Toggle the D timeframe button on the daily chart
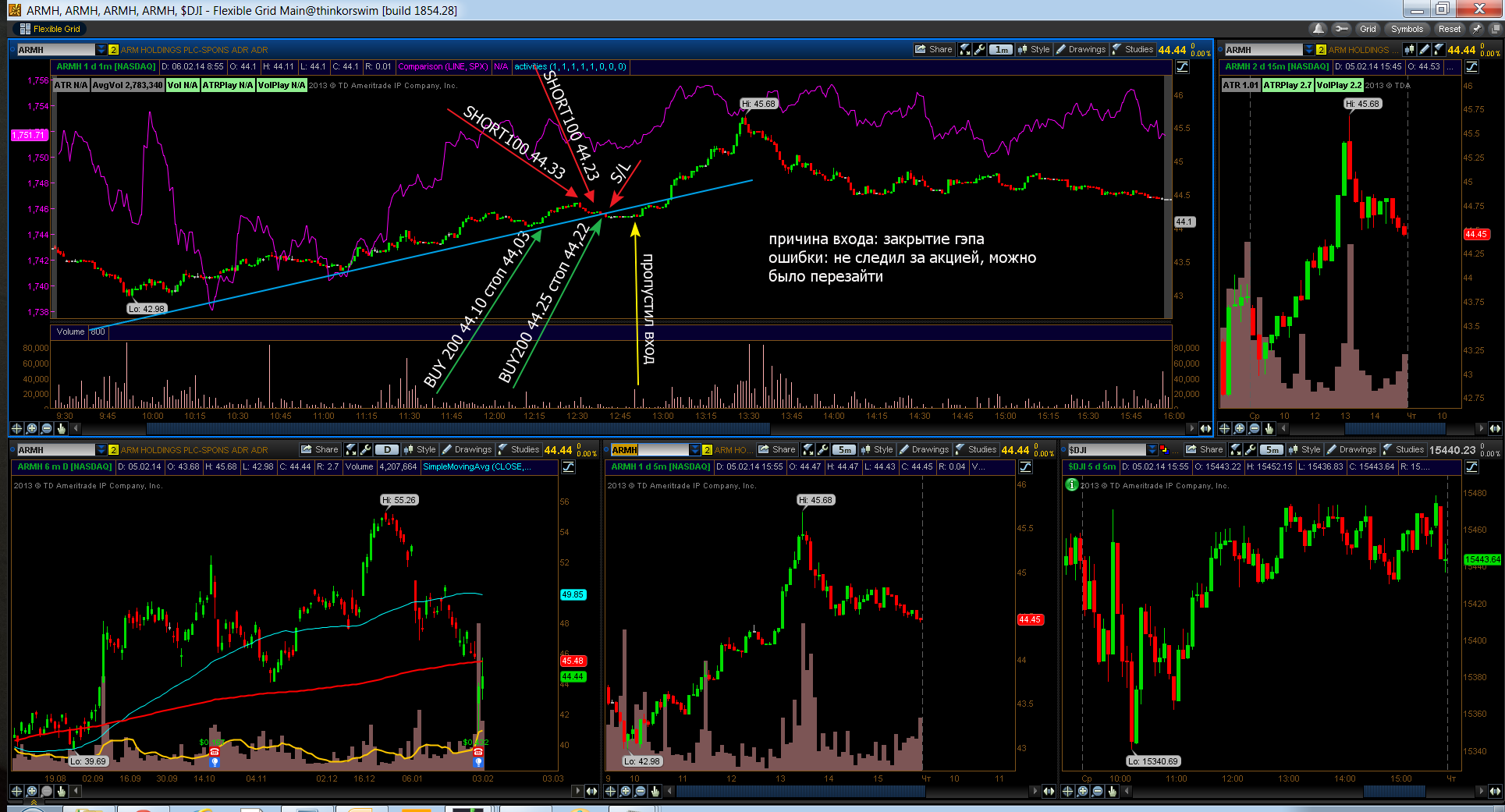This screenshot has width=1505, height=812. coord(387,449)
